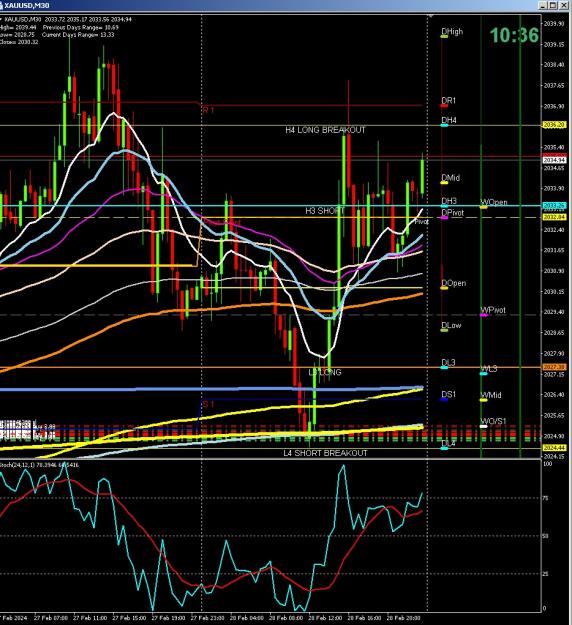Click the 2036.20 yellow price tag
Viewport: 572px width, 625px height.
(x=554, y=125)
